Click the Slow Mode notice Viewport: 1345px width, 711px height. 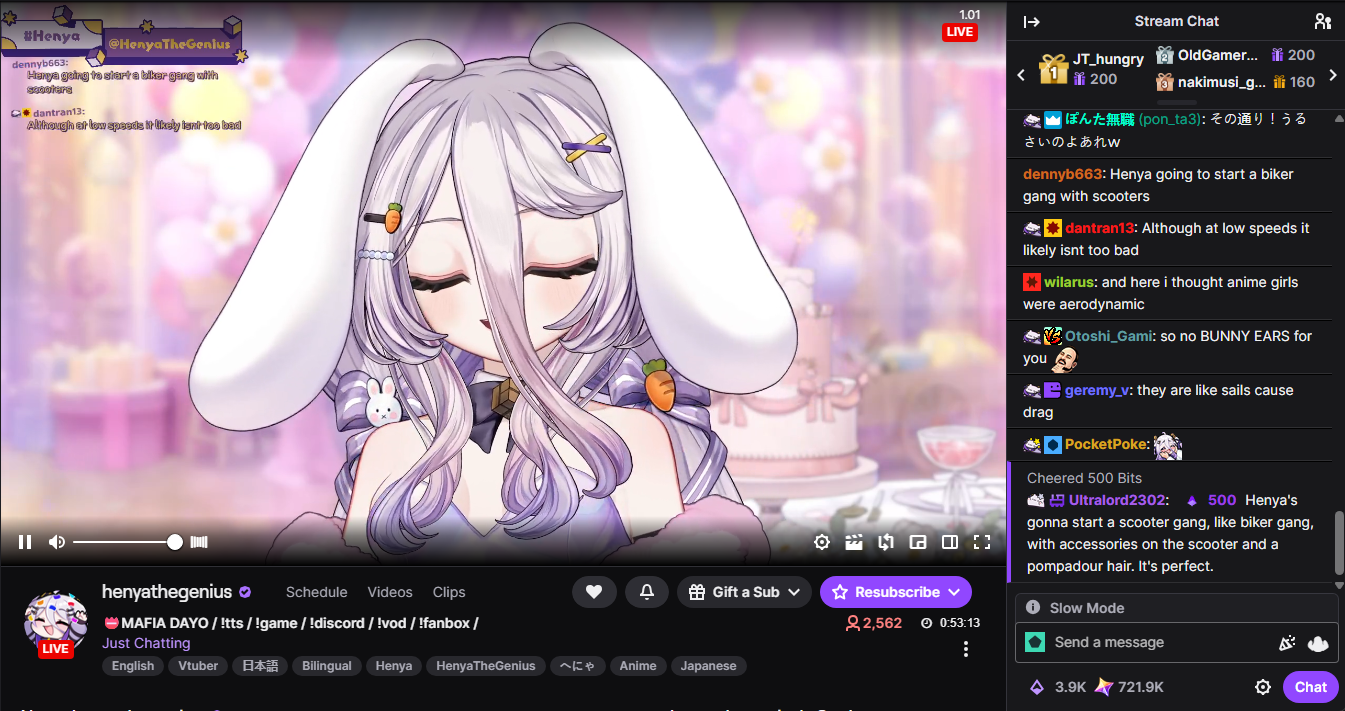[x=1176, y=608]
